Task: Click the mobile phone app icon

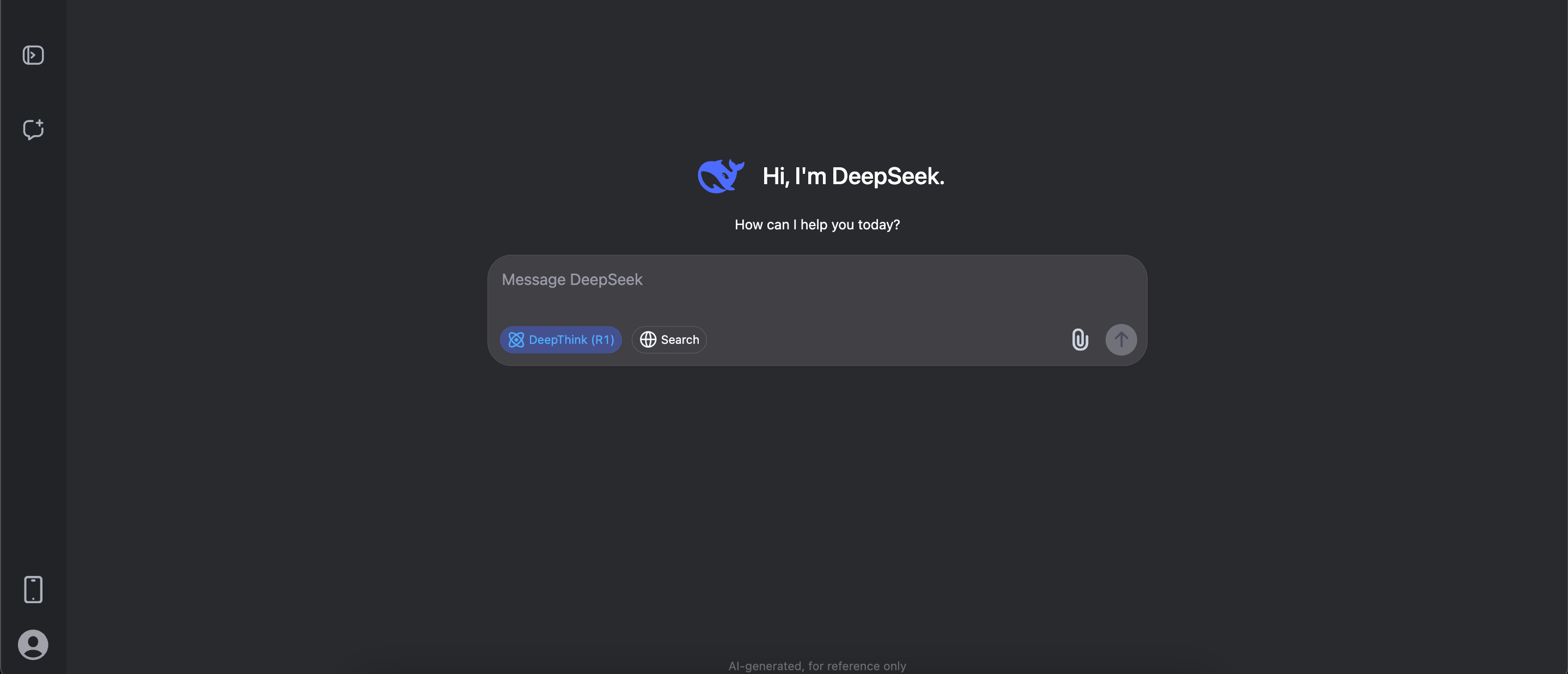Action: (33, 589)
